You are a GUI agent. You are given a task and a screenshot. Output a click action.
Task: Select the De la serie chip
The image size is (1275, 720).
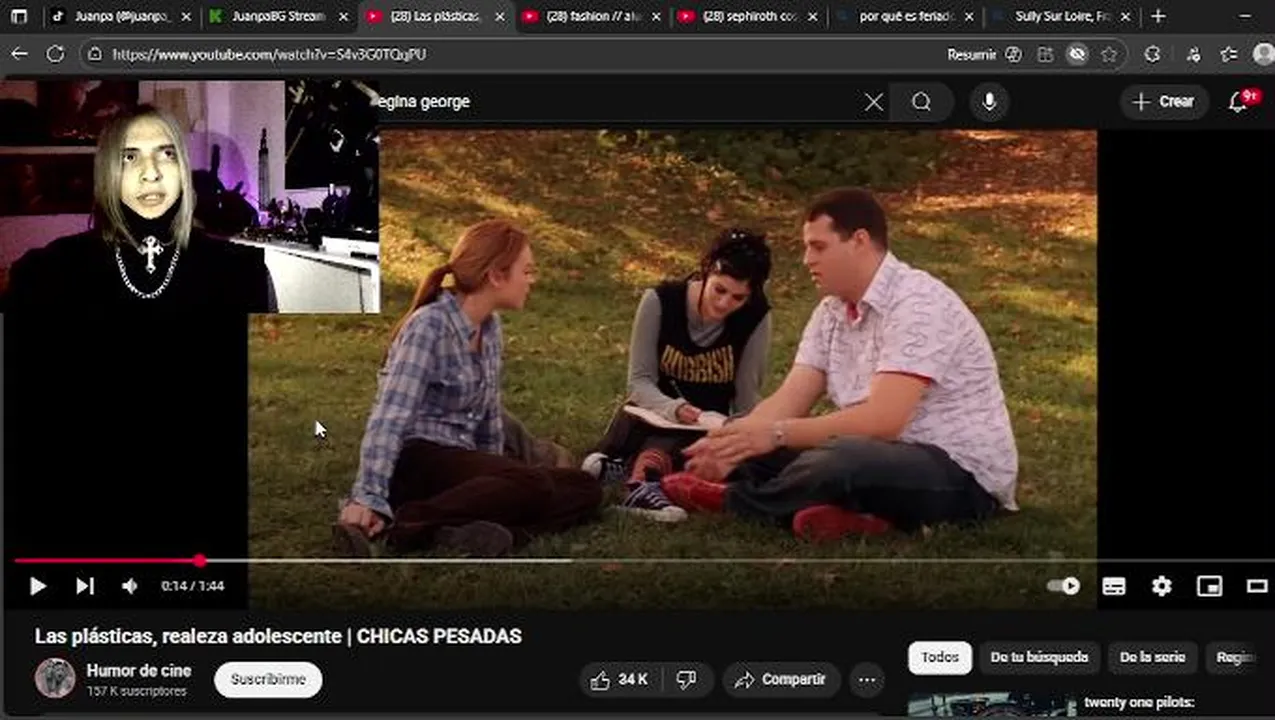tap(1152, 657)
